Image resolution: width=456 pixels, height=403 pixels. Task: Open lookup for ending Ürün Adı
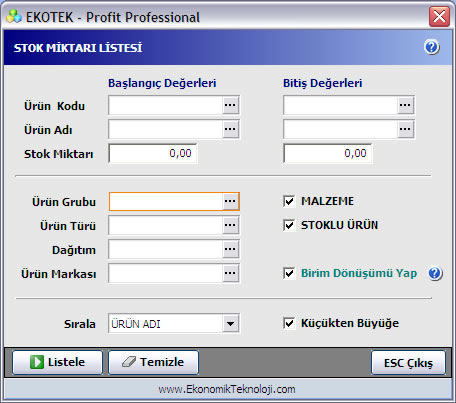pyautogui.click(x=405, y=129)
